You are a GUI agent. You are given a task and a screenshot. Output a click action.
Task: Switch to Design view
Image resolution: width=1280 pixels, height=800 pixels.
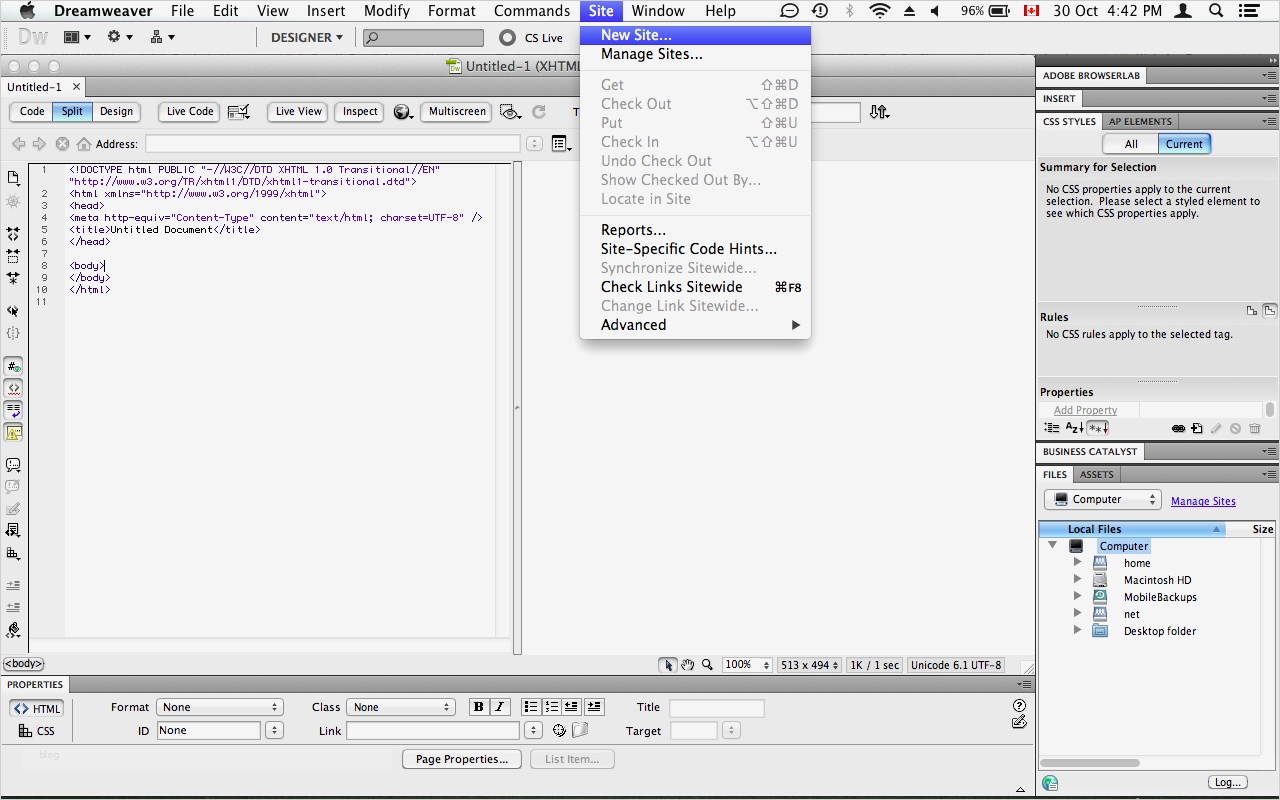click(116, 112)
